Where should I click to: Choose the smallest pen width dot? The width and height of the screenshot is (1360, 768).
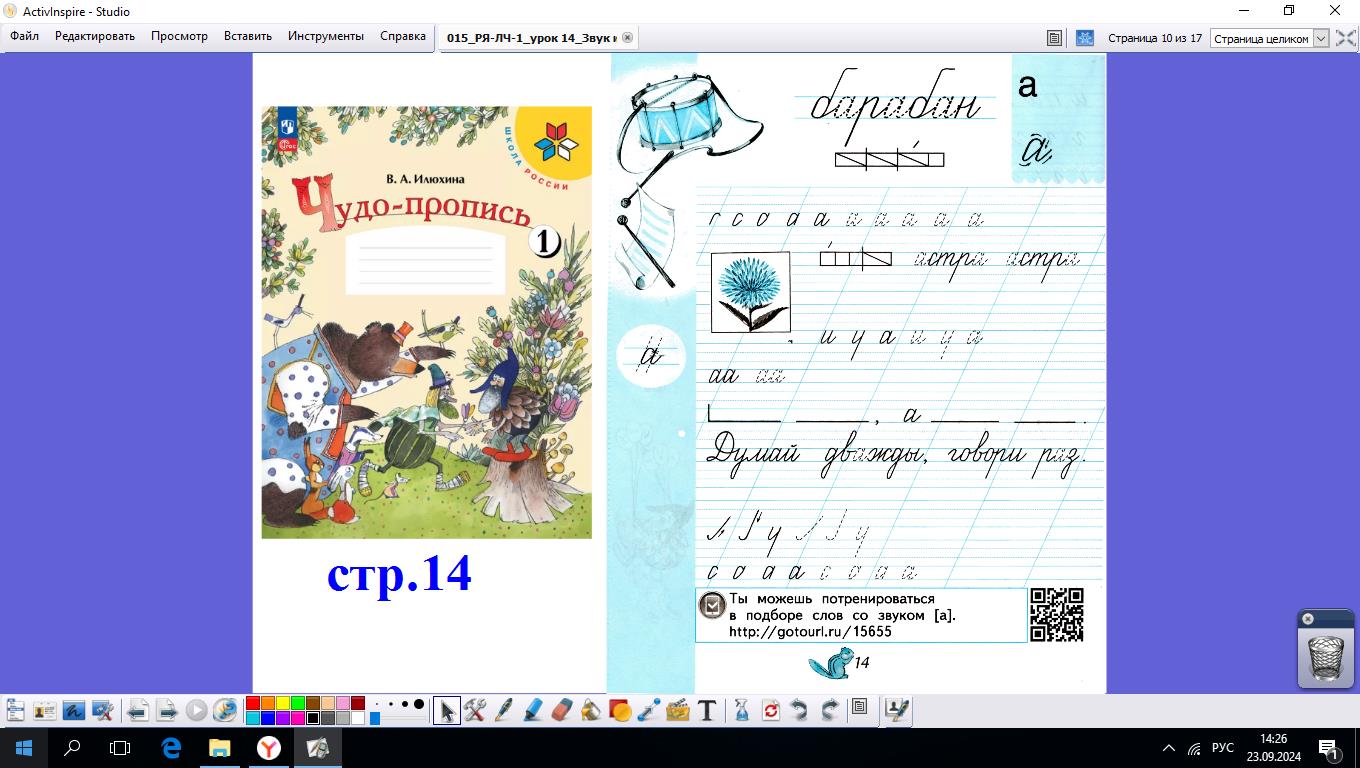(377, 704)
